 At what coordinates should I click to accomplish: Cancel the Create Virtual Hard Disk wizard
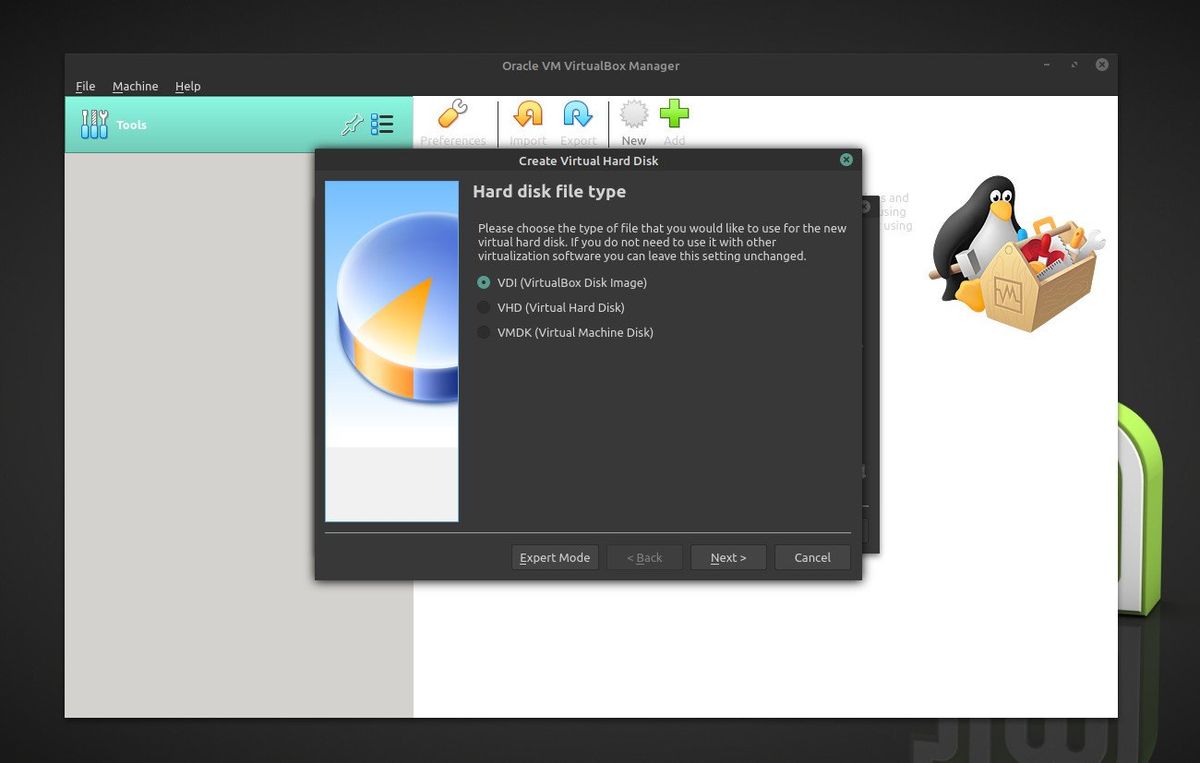[812, 557]
